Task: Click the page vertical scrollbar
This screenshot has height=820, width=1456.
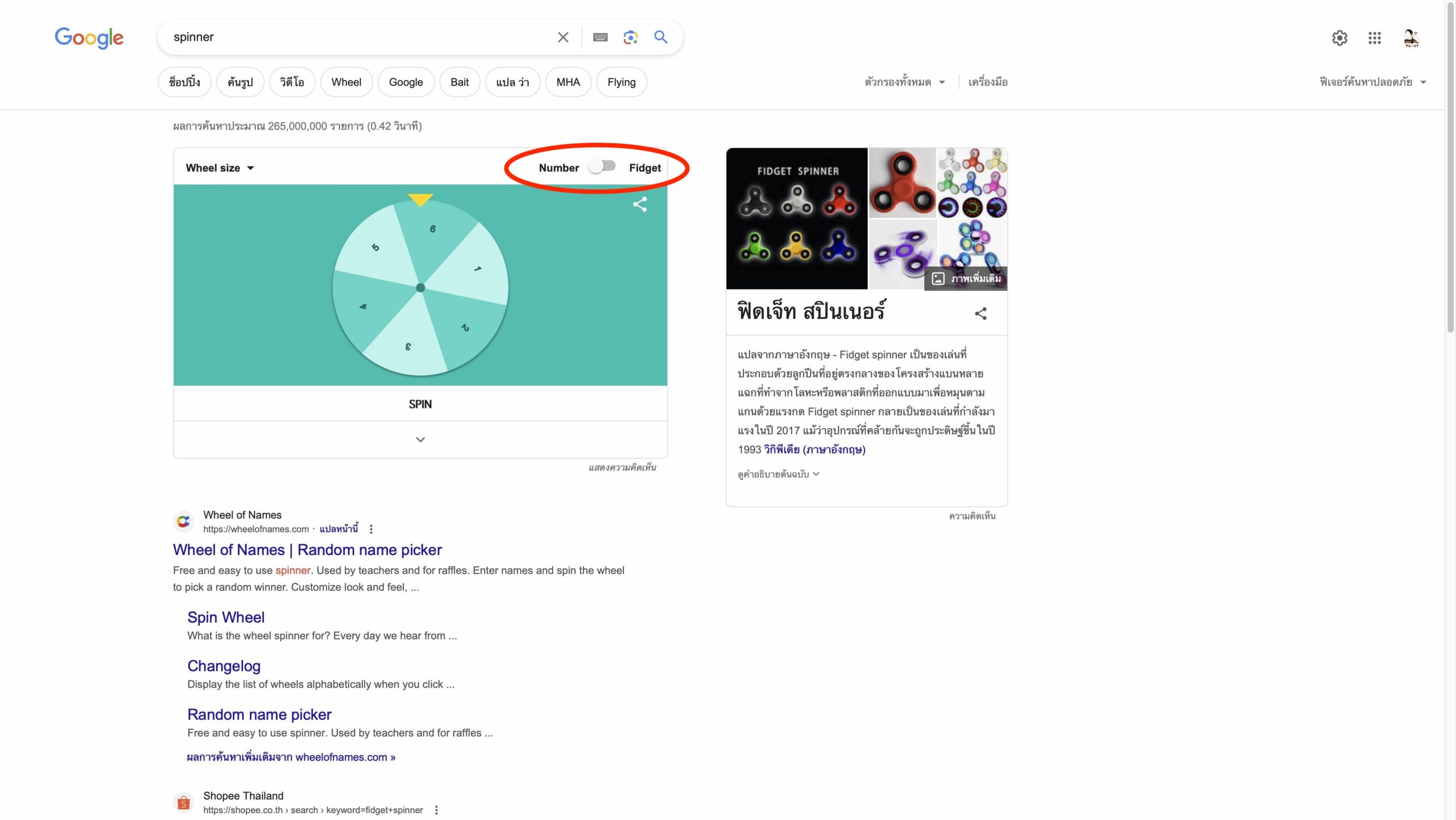Action: (1450, 171)
